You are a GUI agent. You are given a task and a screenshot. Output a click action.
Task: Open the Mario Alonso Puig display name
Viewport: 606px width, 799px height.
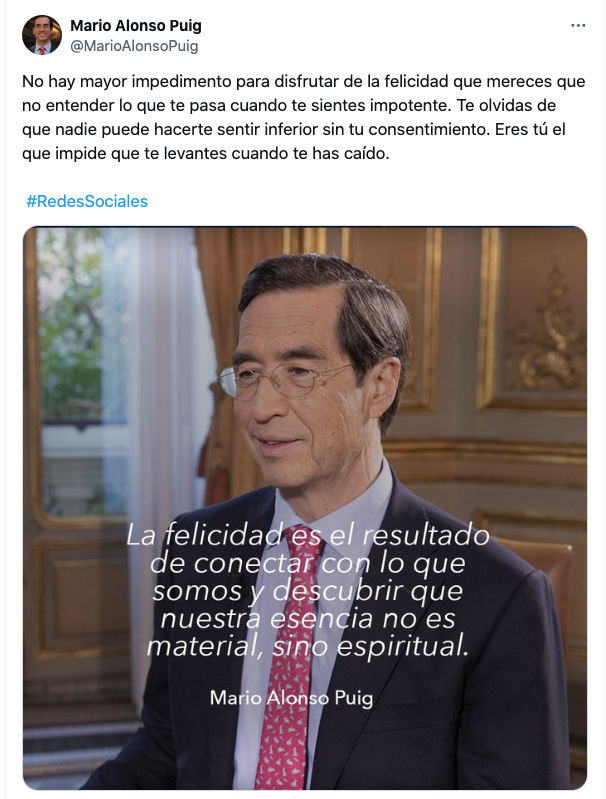click(136, 25)
